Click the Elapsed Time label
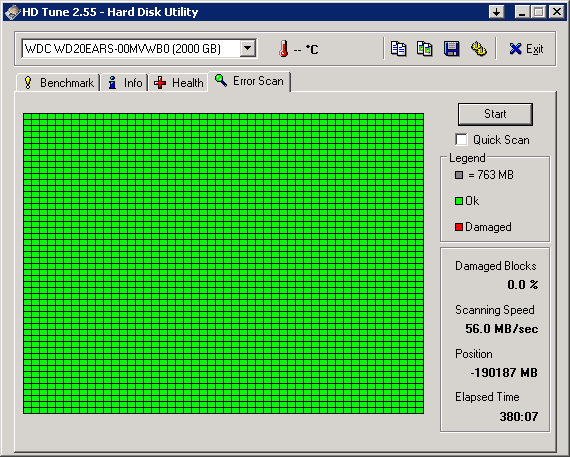Screen dimensions: 570x457 (x=487, y=397)
